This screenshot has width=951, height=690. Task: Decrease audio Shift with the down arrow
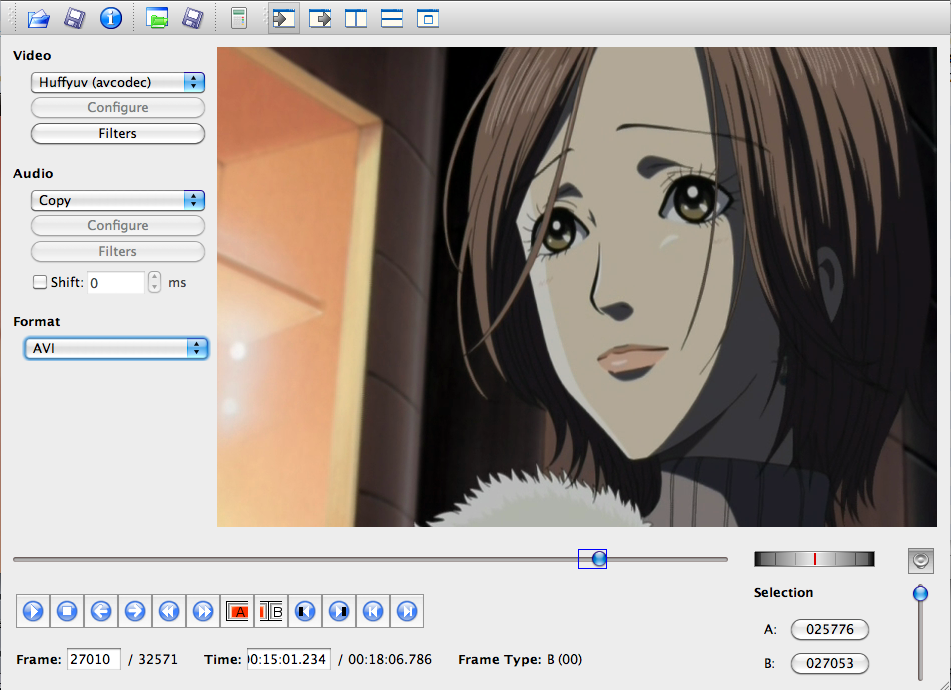155,288
